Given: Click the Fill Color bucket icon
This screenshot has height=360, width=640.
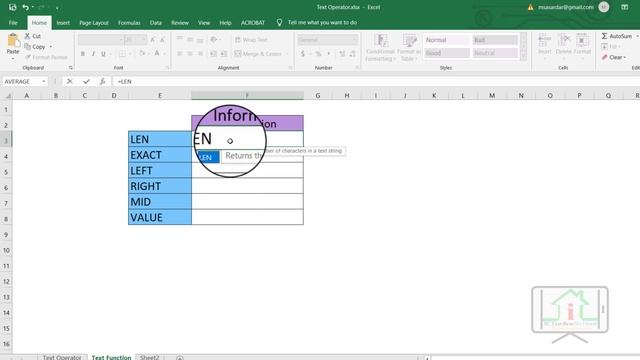Looking at the screenshot, I should (142, 53).
